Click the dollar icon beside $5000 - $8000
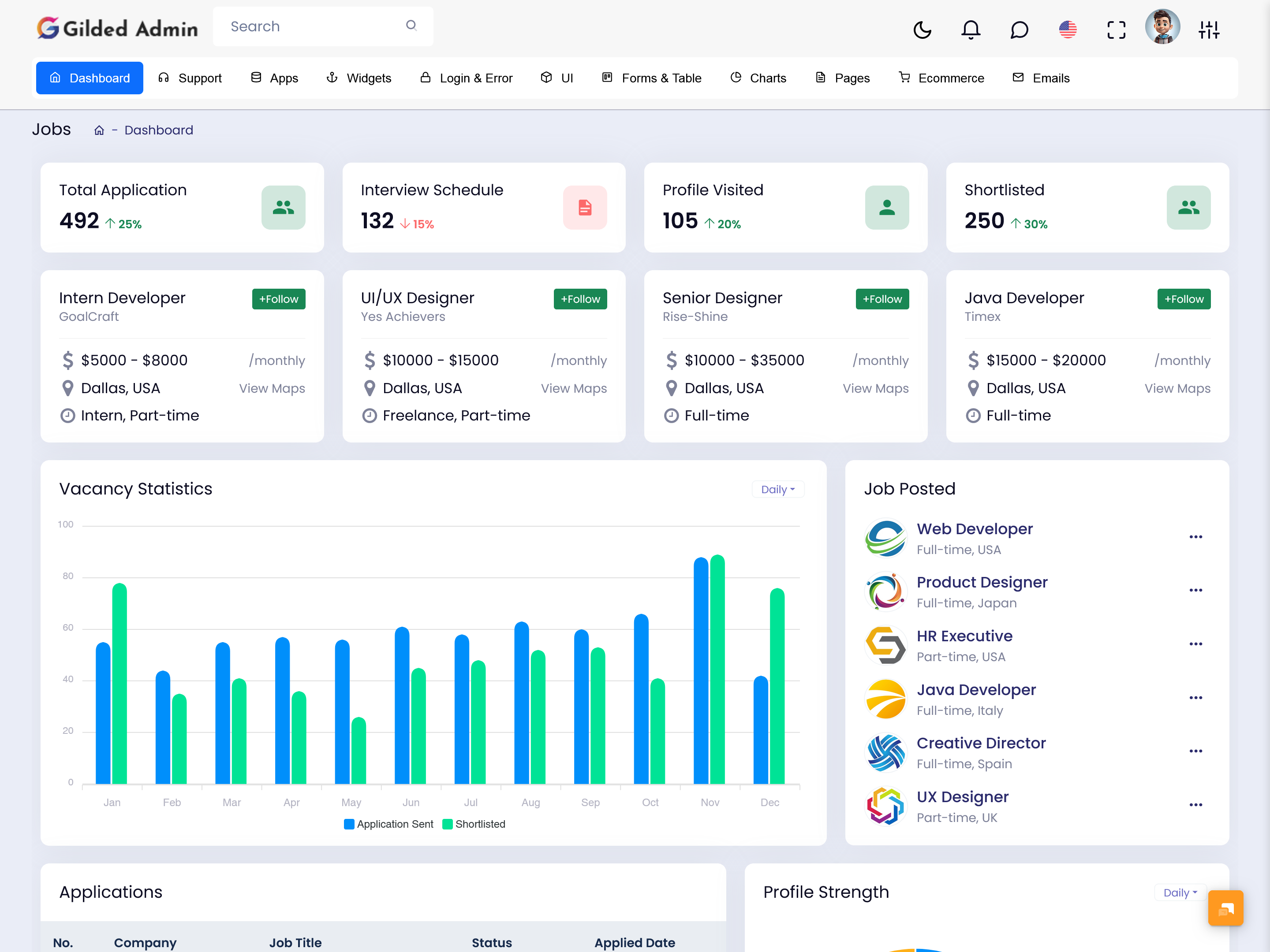1270x952 pixels. tap(68, 361)
